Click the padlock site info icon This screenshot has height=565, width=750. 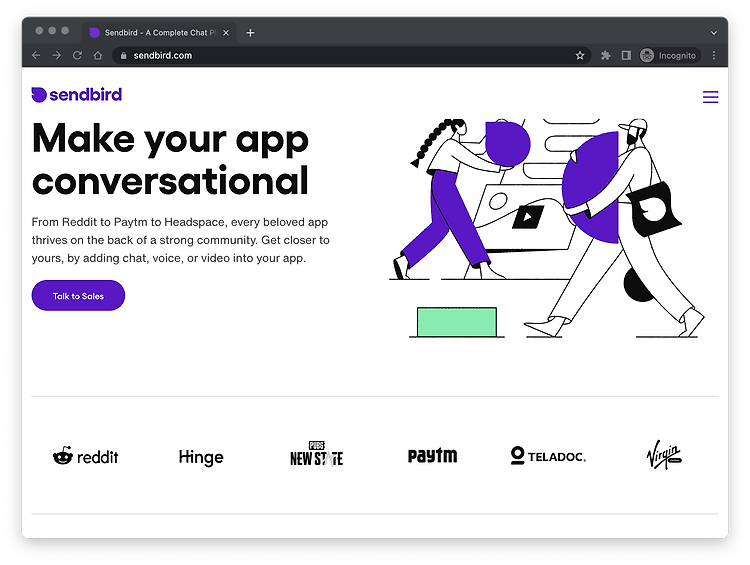click(123, 55)
